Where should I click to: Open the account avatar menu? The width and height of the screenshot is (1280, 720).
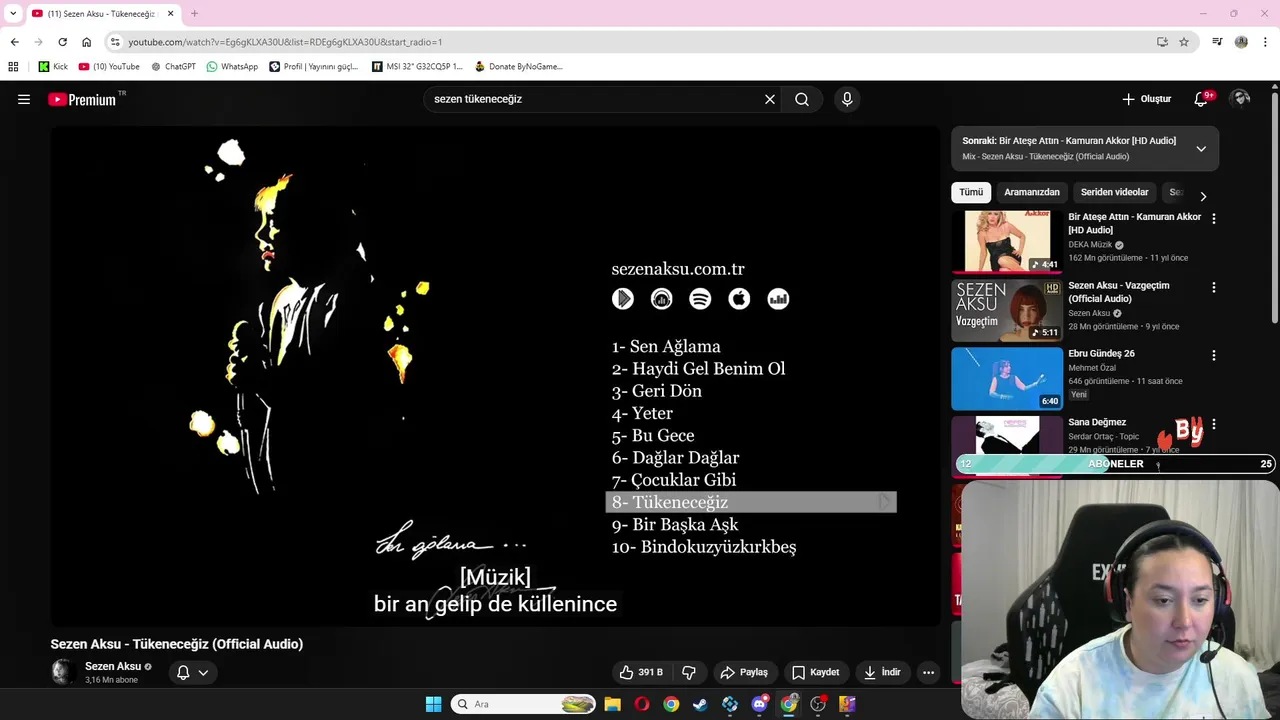(x=1241, y=98)
